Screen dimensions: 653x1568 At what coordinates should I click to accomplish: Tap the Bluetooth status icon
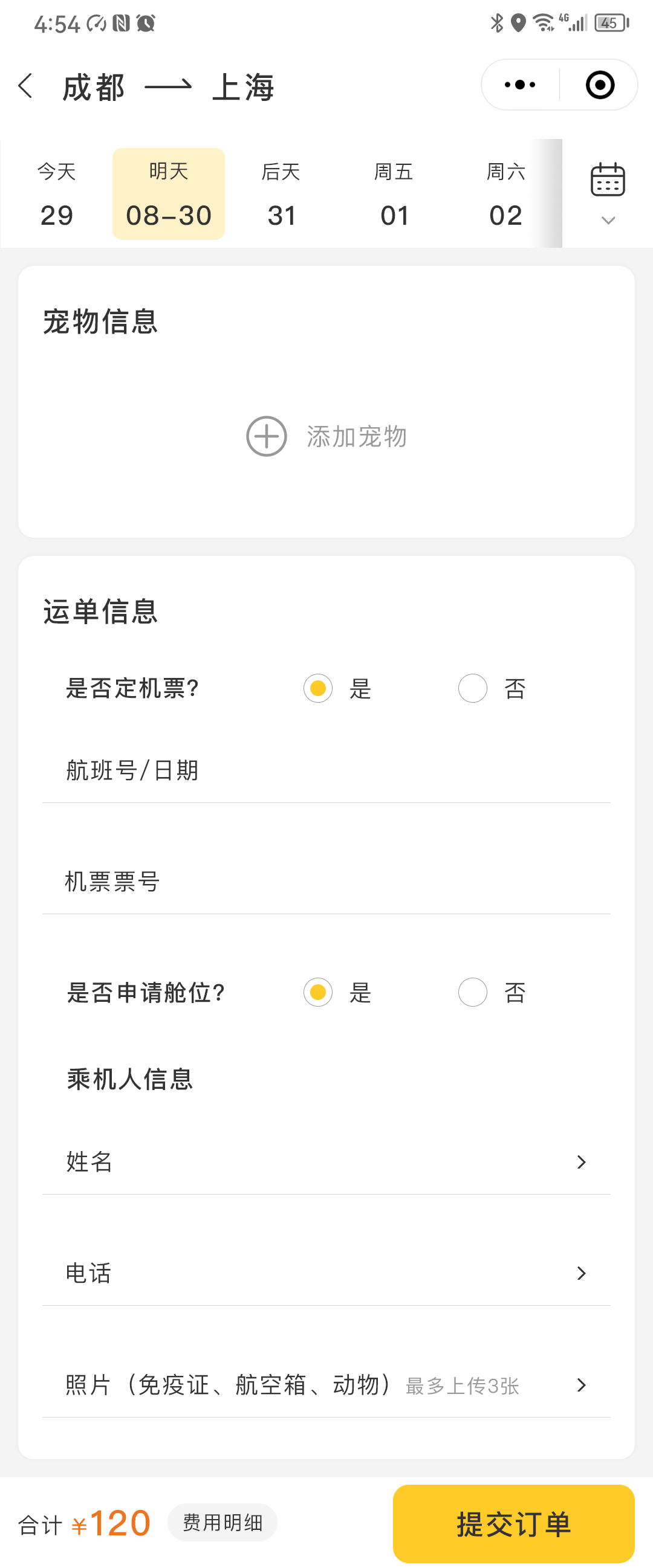pyautogui.click(x=497, y=23)
